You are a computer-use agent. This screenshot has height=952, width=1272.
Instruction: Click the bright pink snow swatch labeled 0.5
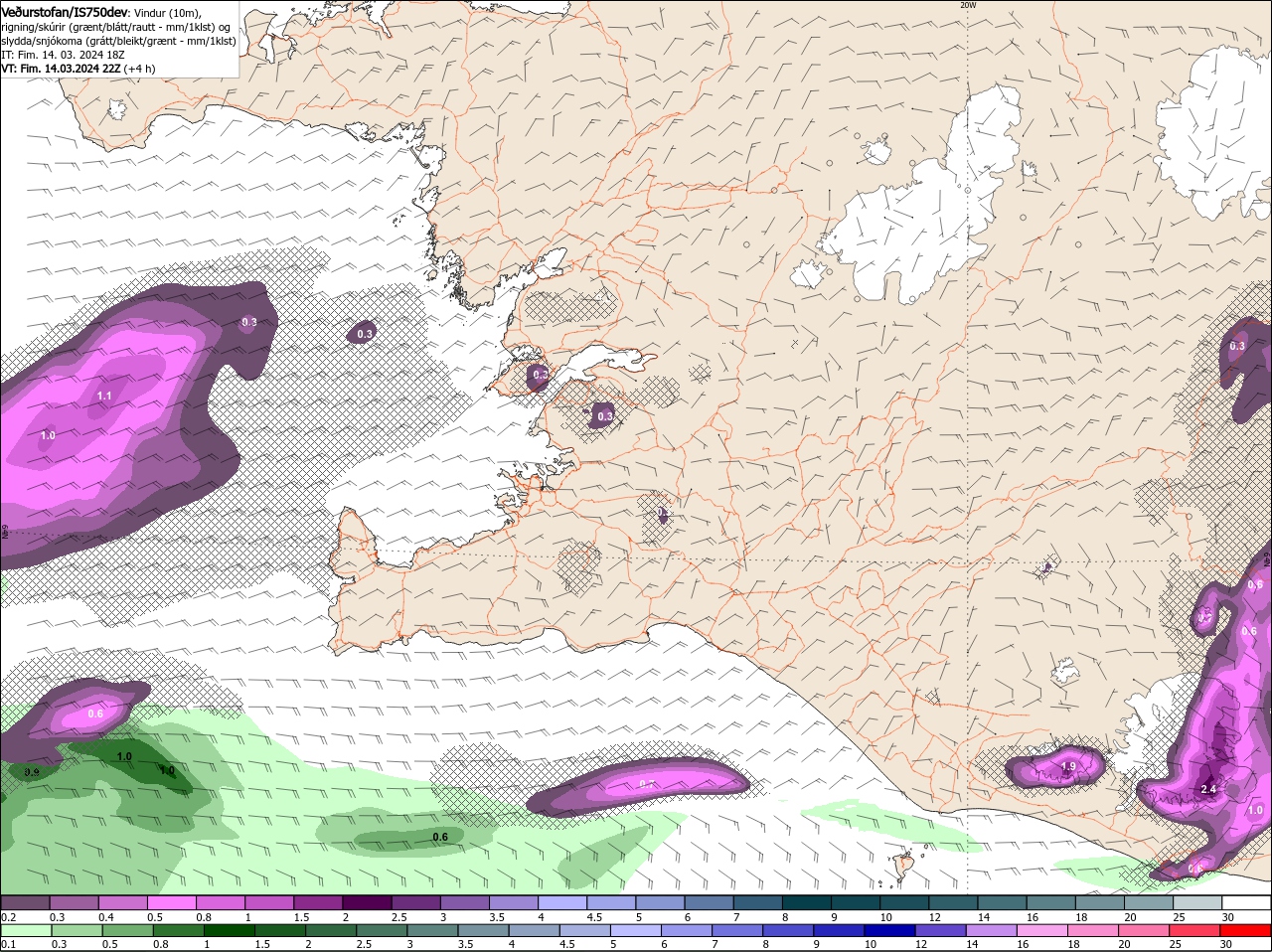pyautogui.click(x=171, y=902)
